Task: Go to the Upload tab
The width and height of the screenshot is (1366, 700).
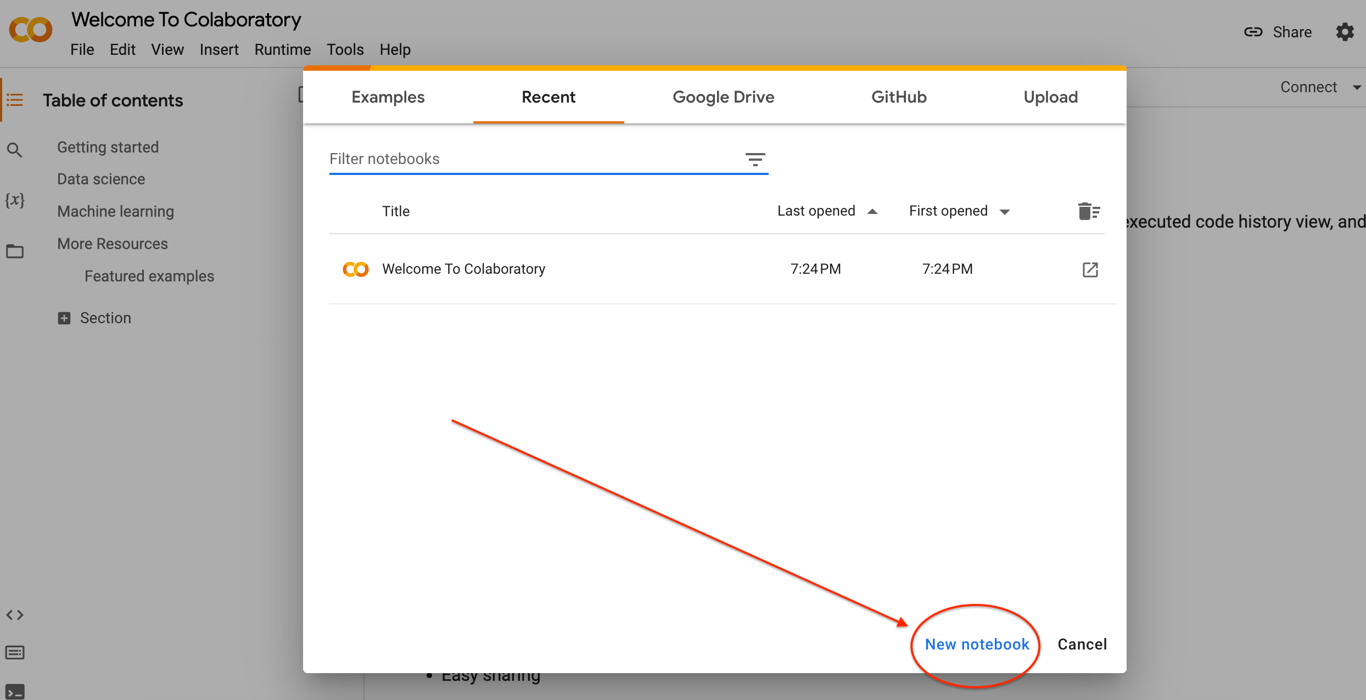Action: point(1050,97)
